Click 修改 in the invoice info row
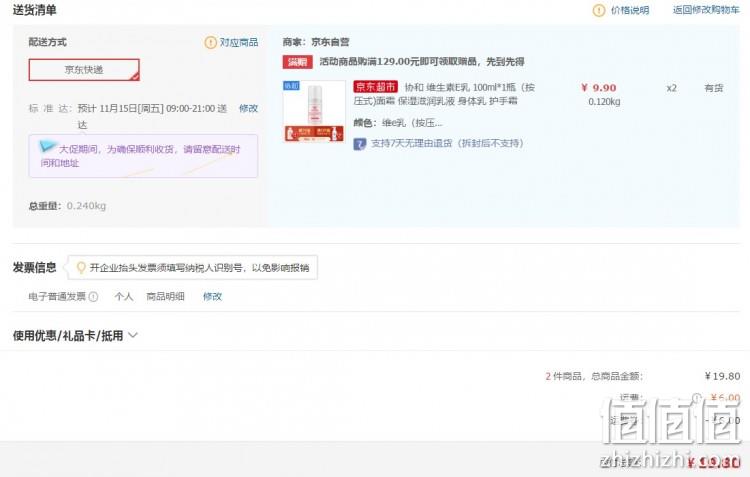This screenshot has width=750, height=477. (212, 297)
